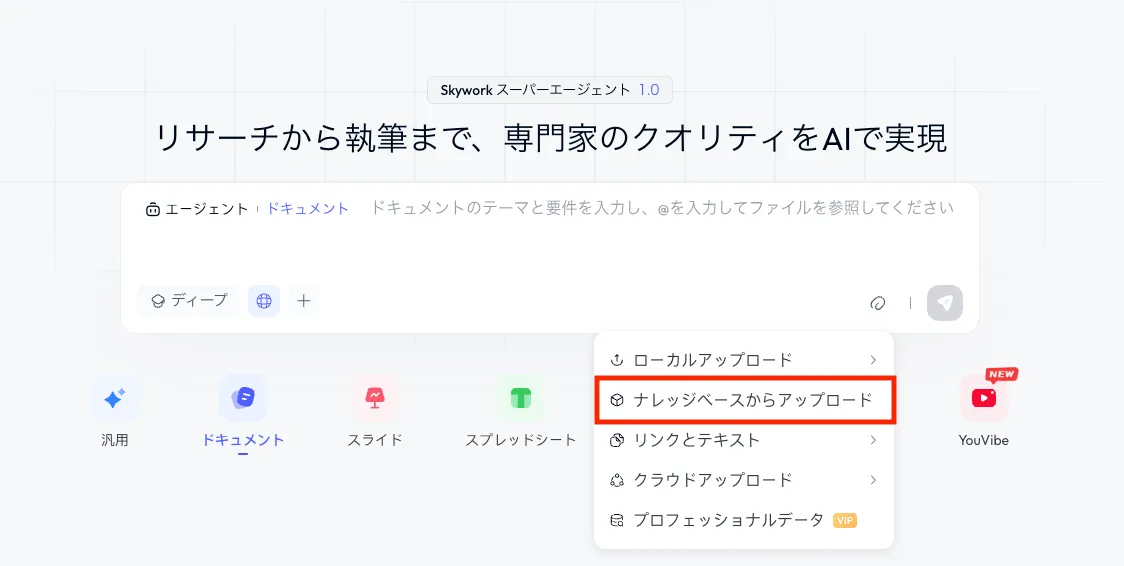
Task: Click the Skywork スーパーエージェント 1.0 badge
Action: (549, 90)
